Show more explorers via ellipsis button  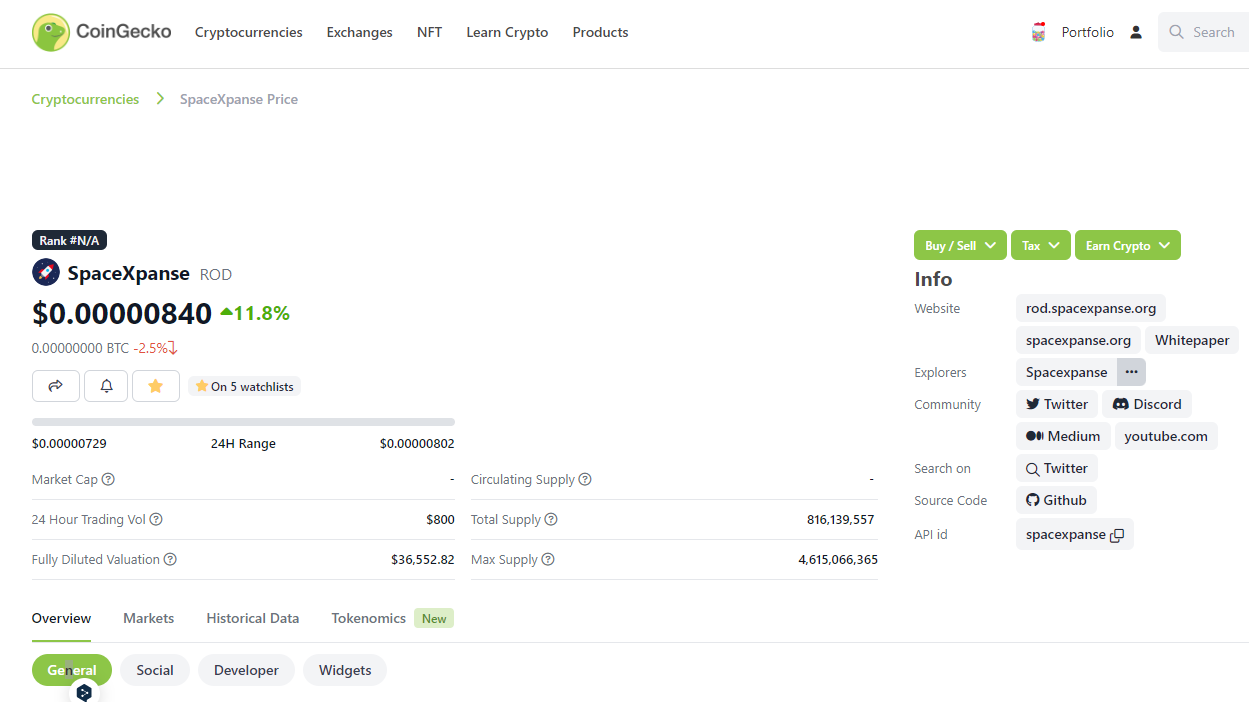pos(1131,372)
